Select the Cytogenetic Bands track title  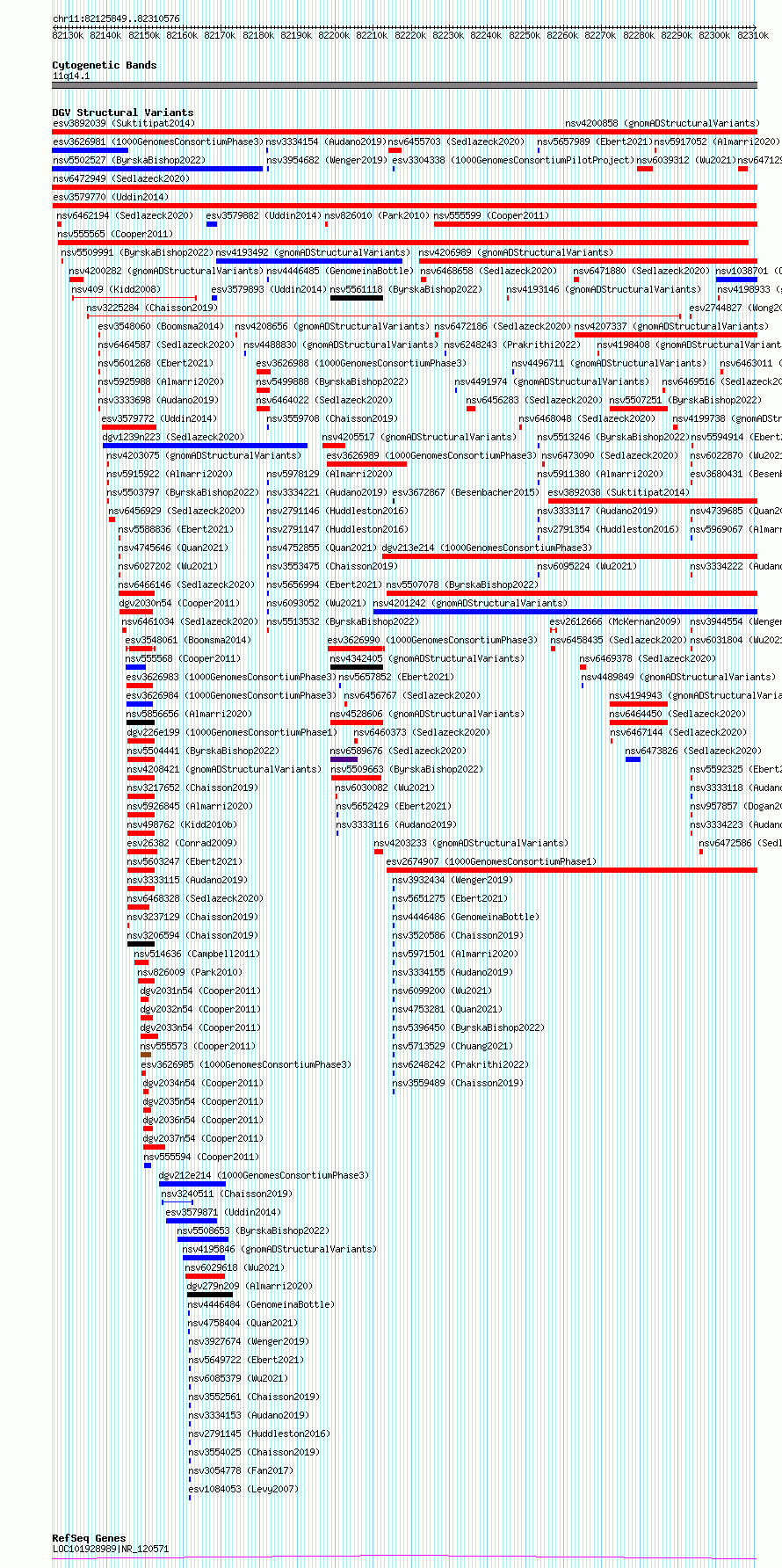[x=105, y=65]
